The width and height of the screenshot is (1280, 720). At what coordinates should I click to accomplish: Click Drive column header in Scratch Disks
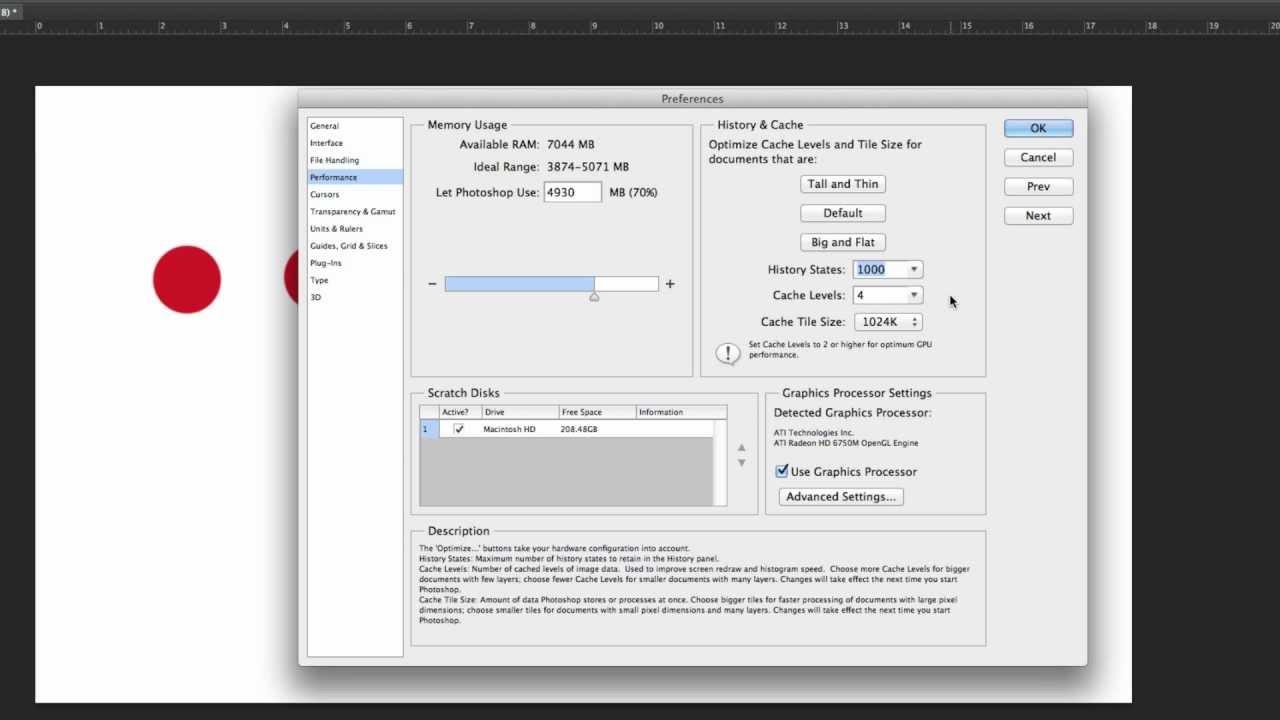click(x=519, y=412)
